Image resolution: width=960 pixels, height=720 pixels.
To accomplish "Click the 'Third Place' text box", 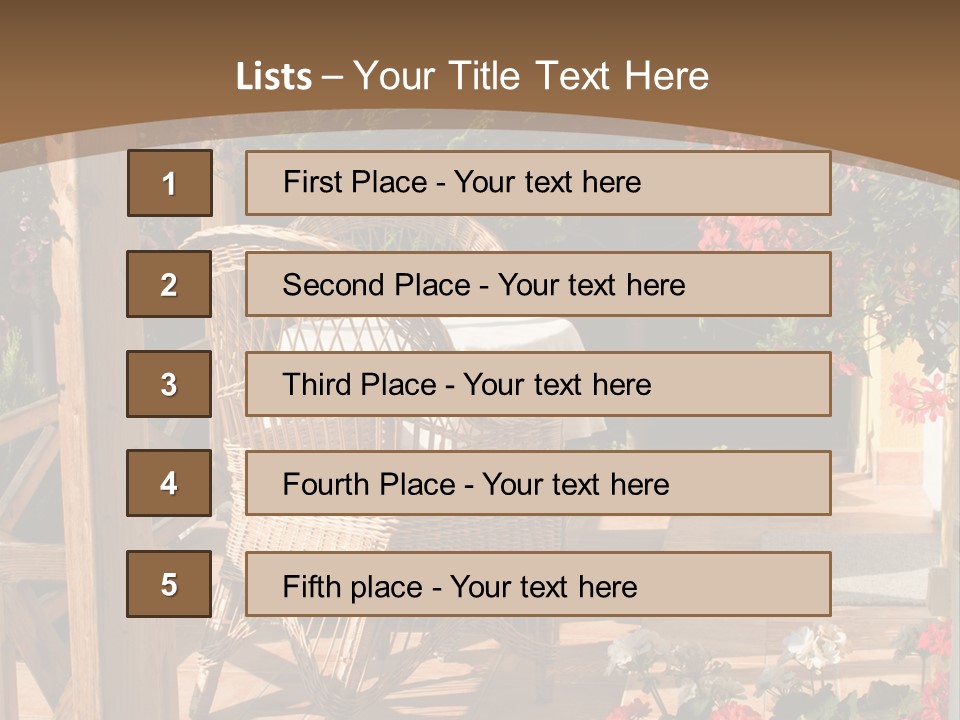I will [x=538, y=384].
